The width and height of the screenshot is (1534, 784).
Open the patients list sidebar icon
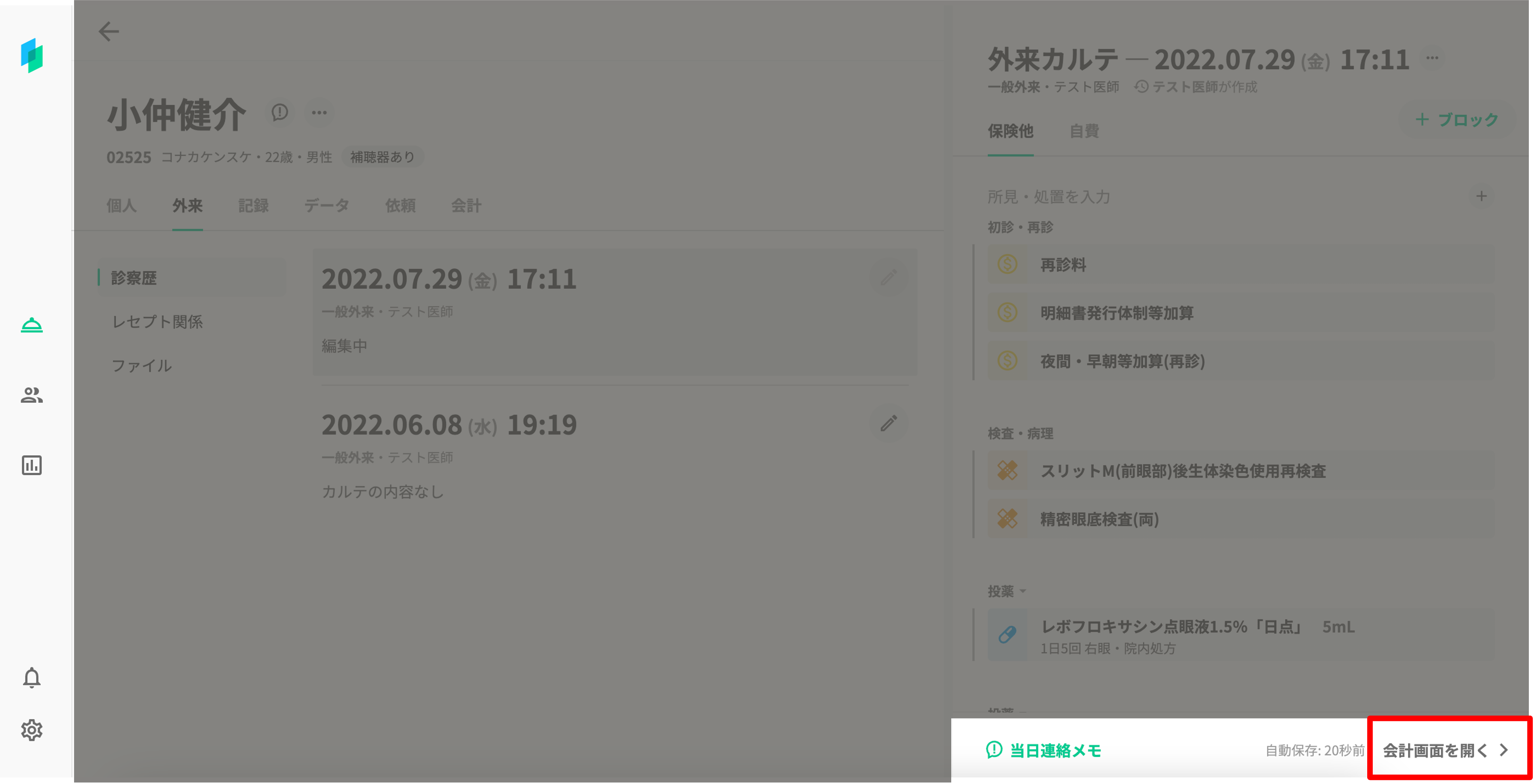pyautogui.click(x=32, y=395)
